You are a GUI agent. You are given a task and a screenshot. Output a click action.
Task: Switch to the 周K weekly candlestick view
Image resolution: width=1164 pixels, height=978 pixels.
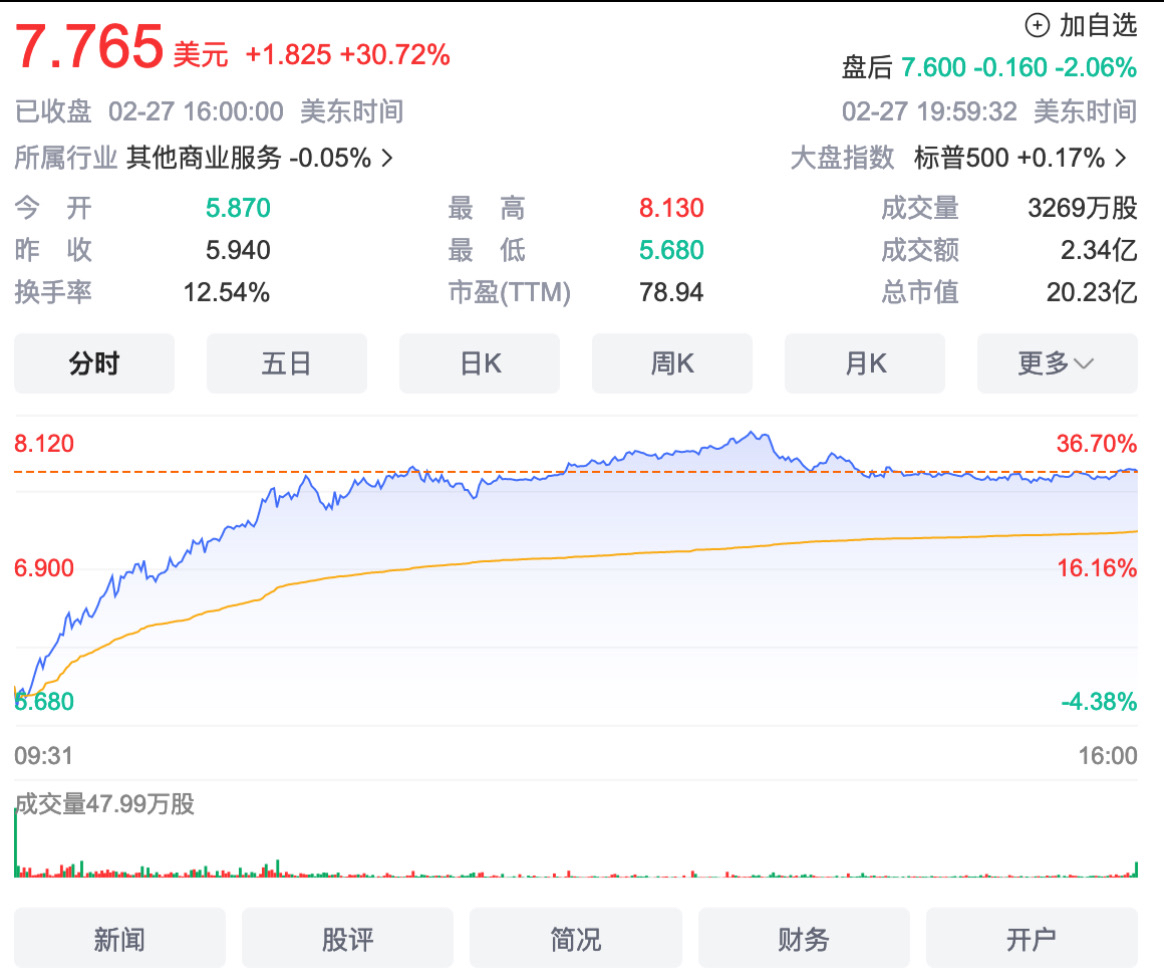point(672,363)
